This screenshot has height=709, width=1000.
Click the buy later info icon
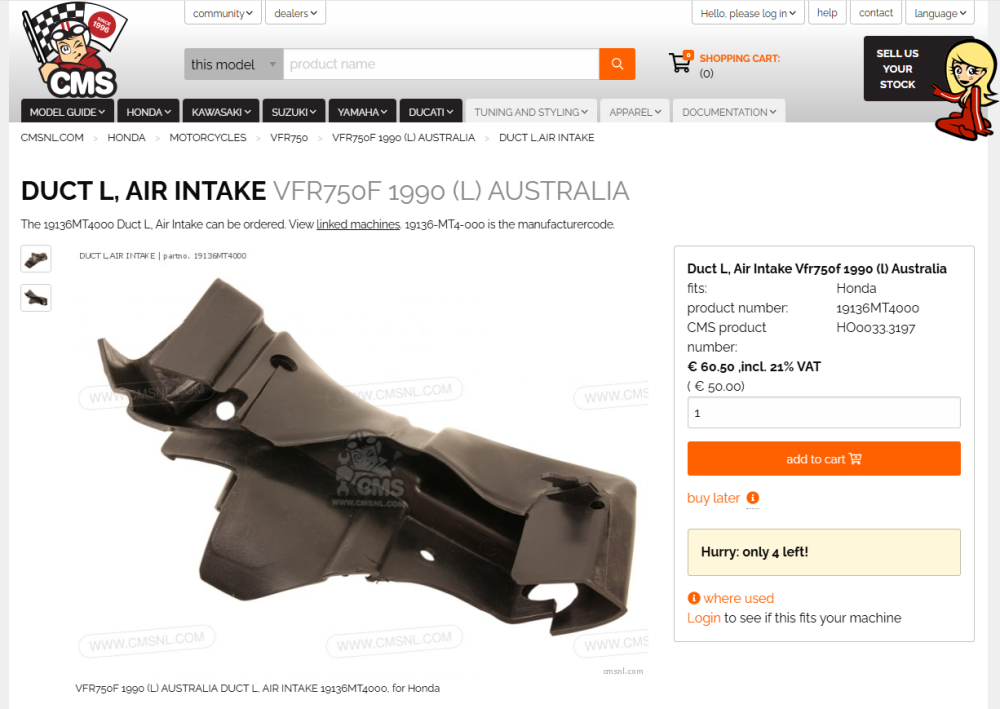click(753, 498)
